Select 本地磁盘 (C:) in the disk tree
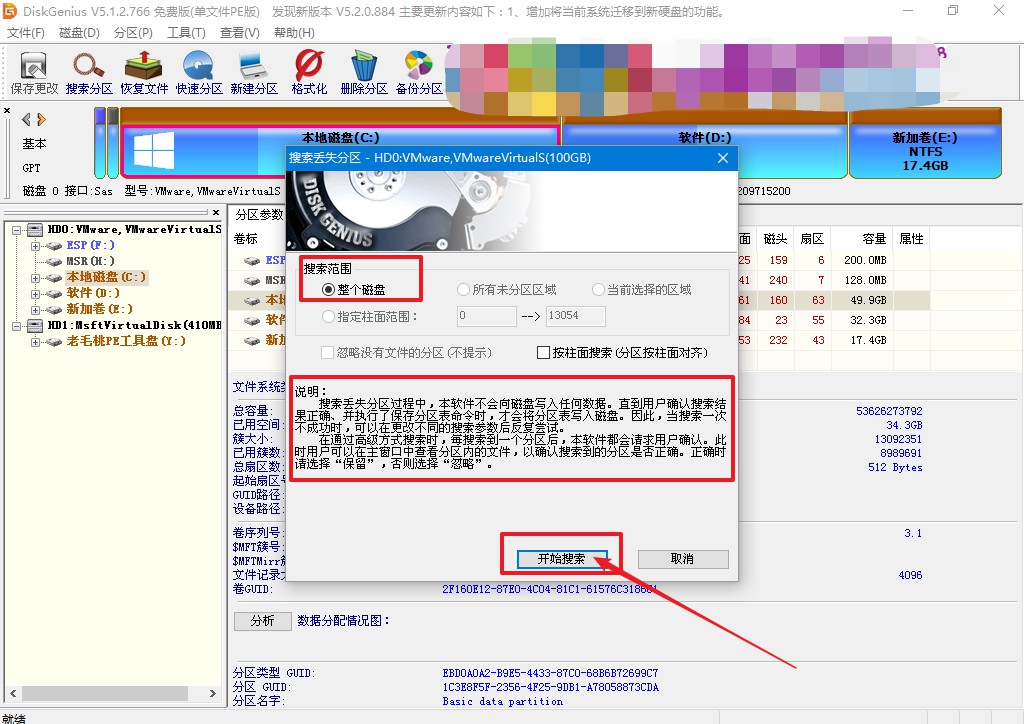Screen dimensions: 1024x724 click(x=106, y=277)
